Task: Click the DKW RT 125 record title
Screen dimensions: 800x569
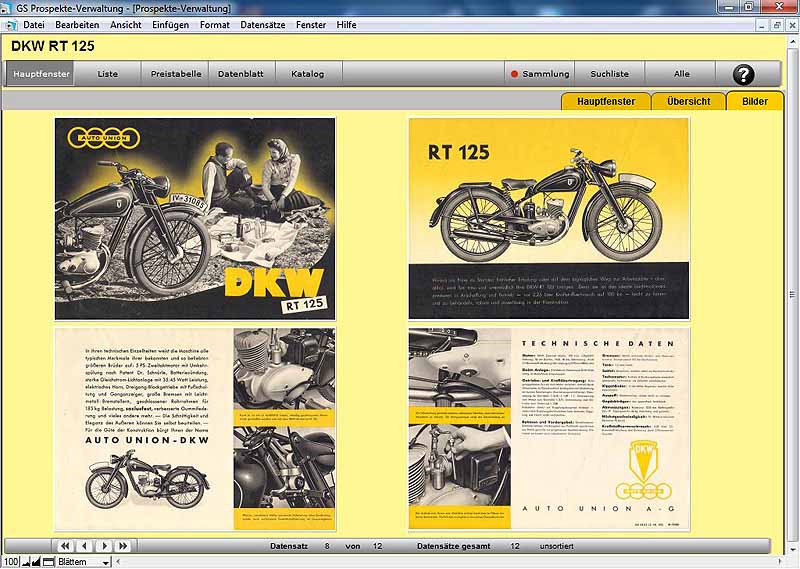Action: click(x=53, y=46)
